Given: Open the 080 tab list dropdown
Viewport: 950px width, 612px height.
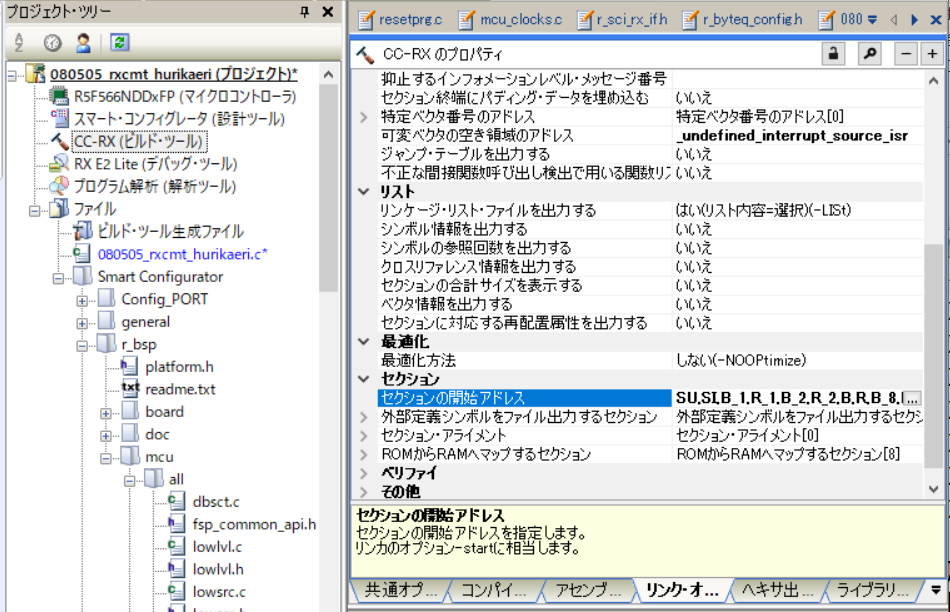Looking at the screenshot, I should (x=872, y=19).
